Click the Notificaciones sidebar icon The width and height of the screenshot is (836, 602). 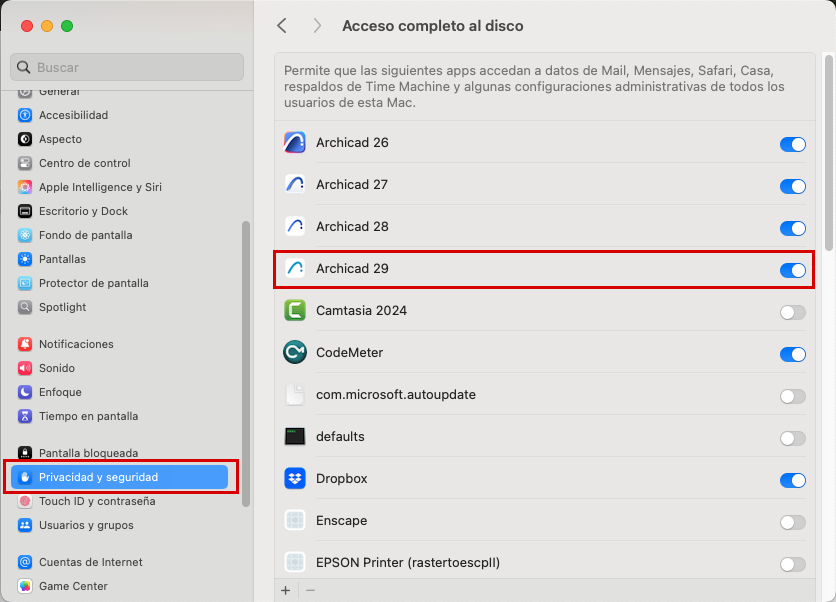tap(24, 344)
